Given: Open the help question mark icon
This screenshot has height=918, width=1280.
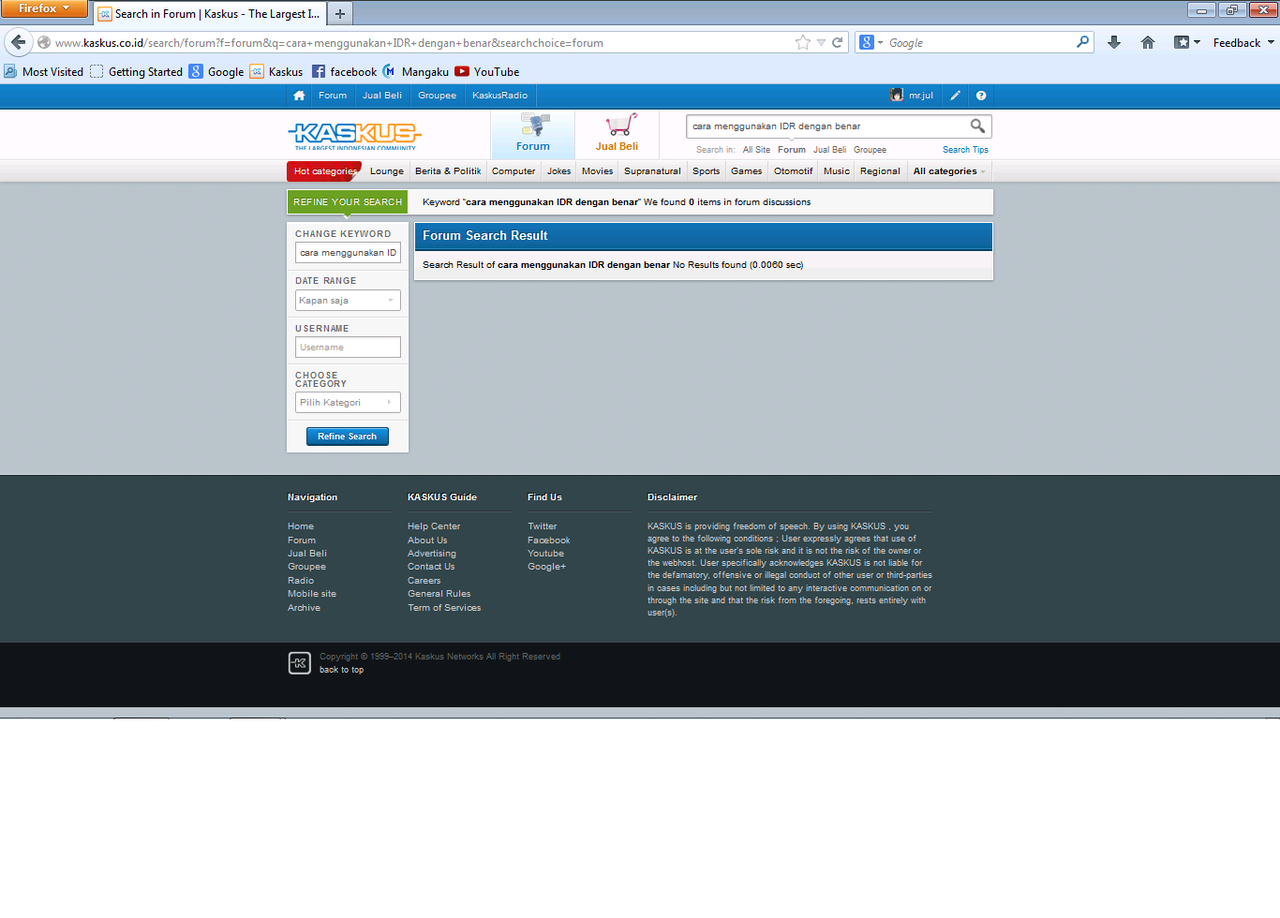Looking at the screenshot, I should click(x=981, y=96).
